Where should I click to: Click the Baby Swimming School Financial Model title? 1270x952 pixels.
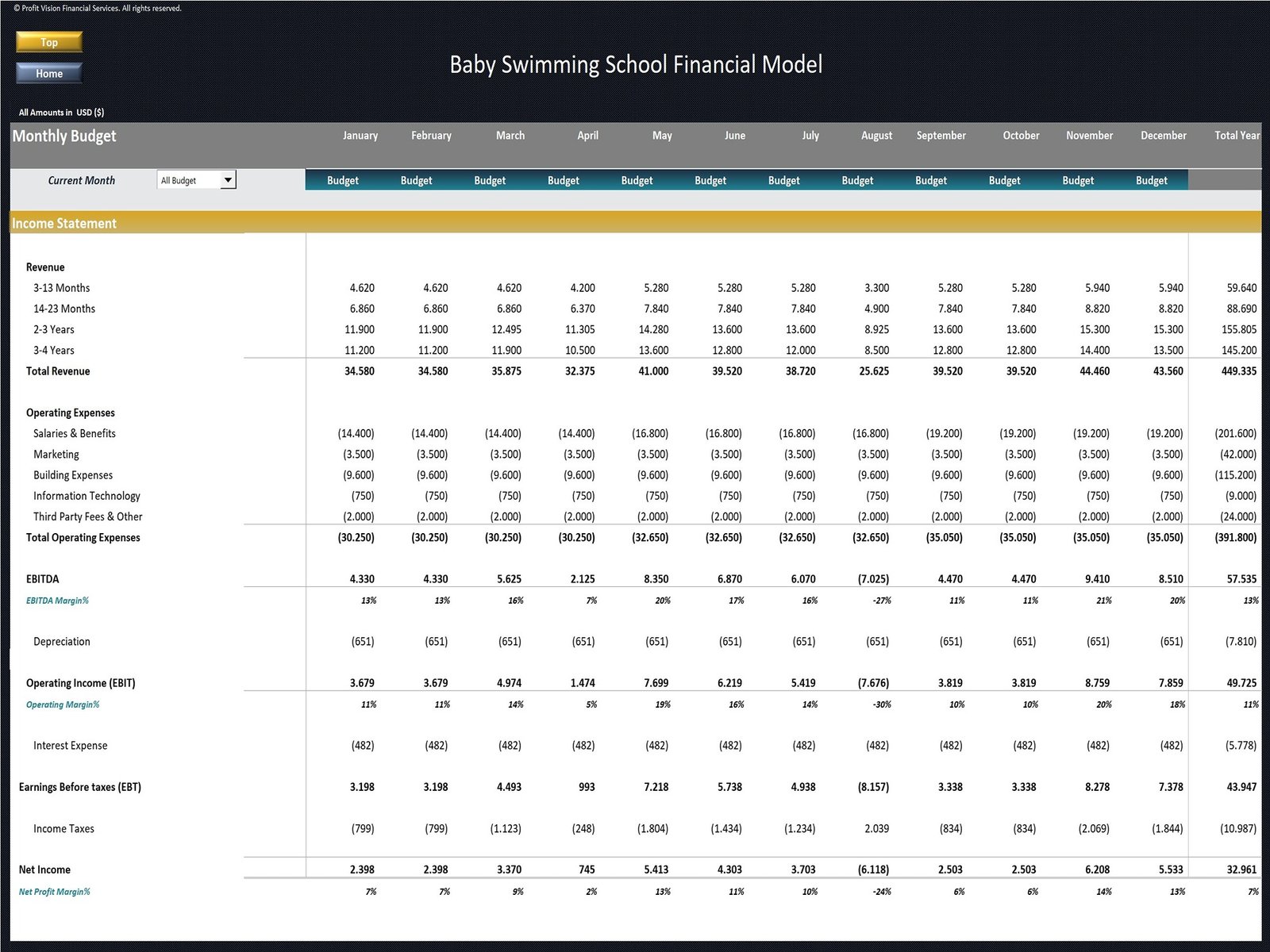[636, 64]
